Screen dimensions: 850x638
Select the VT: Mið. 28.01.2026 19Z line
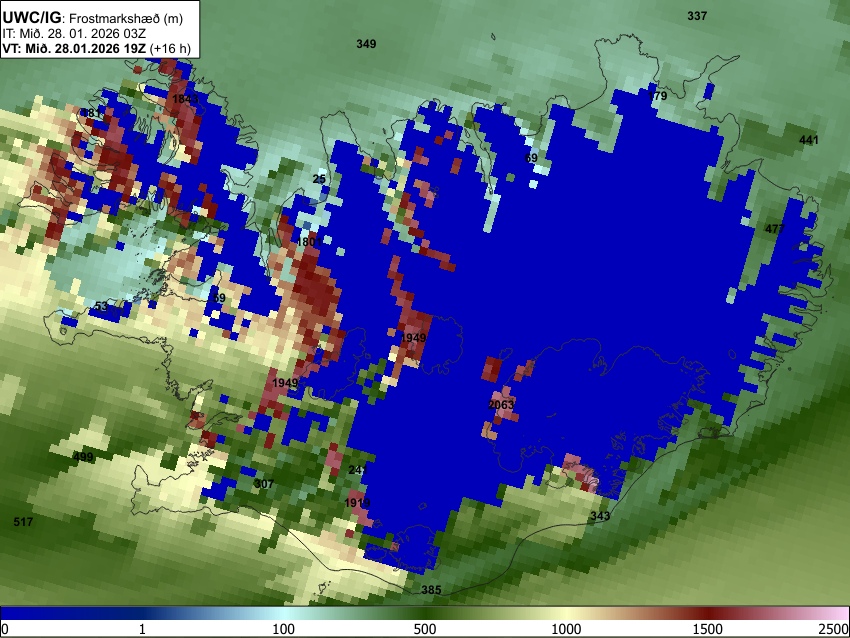click(96, 49)
